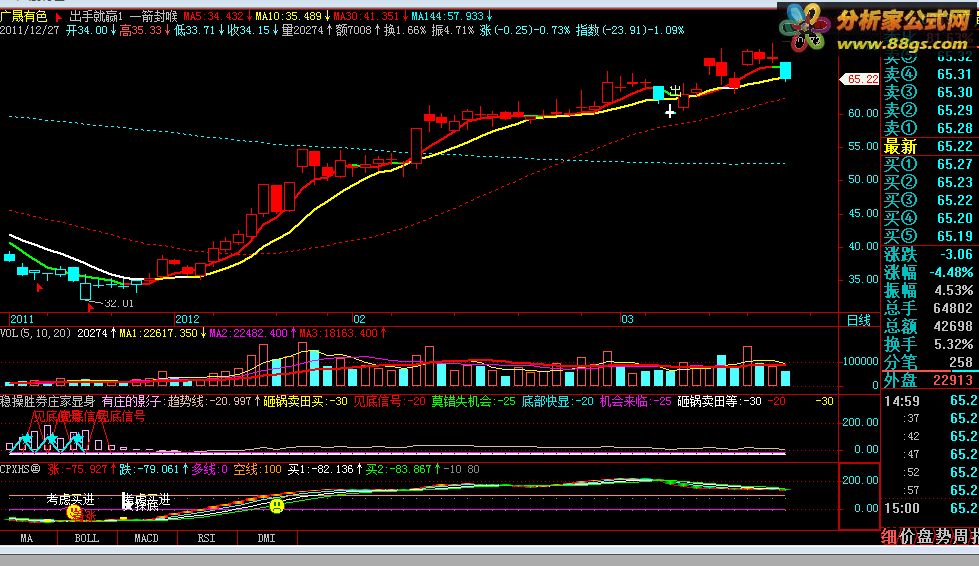Image resolution: width=979 pixels, height=566 pixels.
Task: Click the 稳操胜券庄家显身 indicator title
Action: point(48,401)
